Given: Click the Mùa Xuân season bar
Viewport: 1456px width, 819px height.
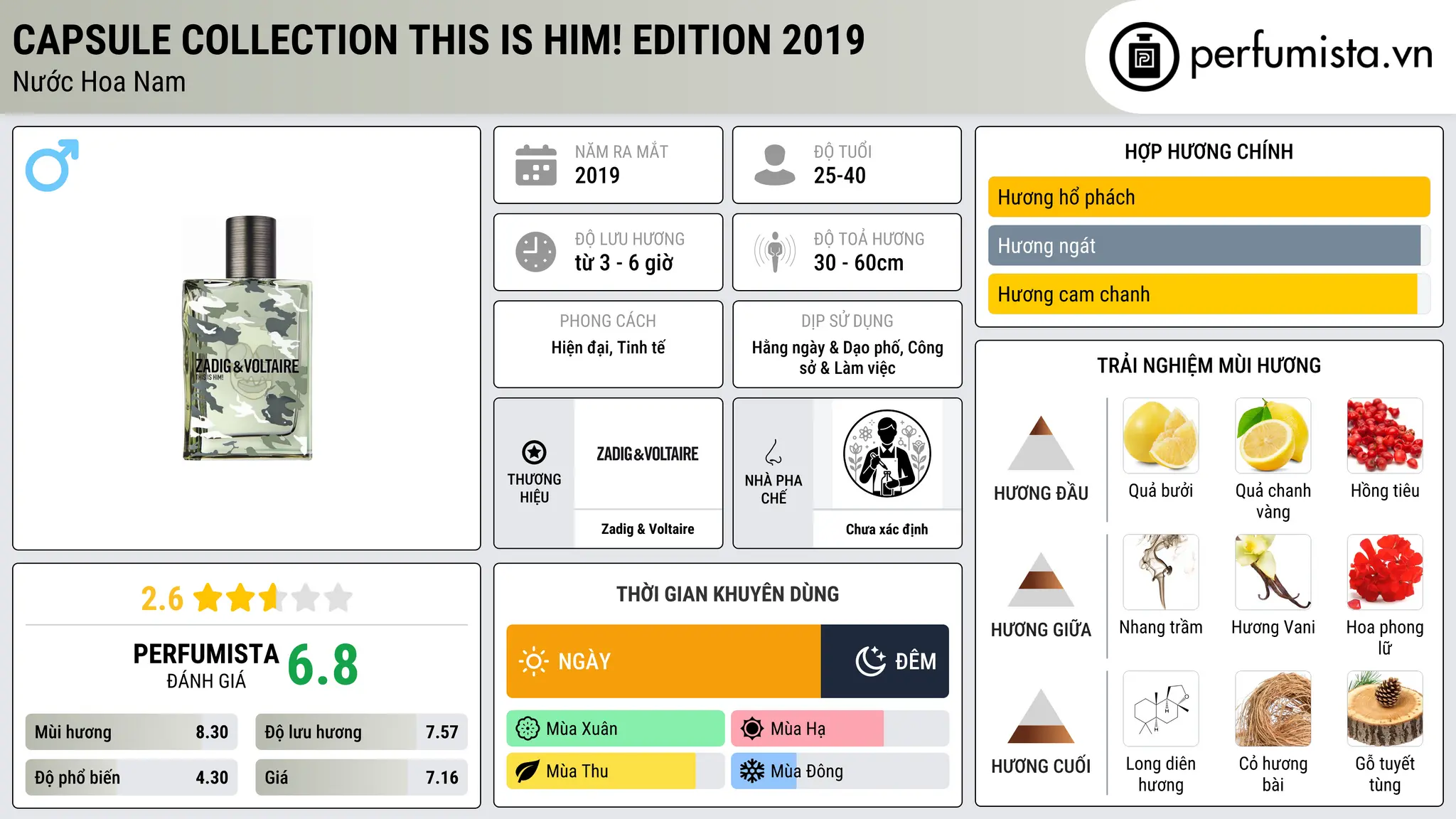Looking at the screenshot, I should (x=616, y=729).
